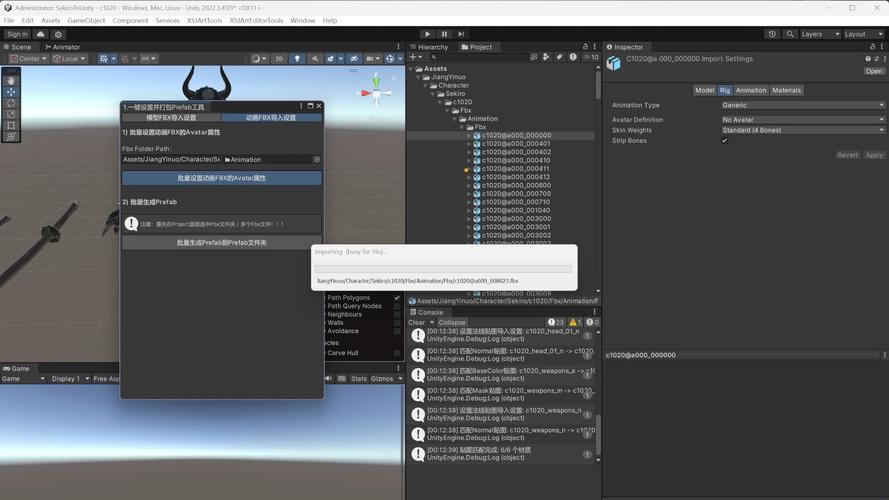Open the Layers dropdown
Viewport: 889px width, 500px height.
tap(820, 34)
